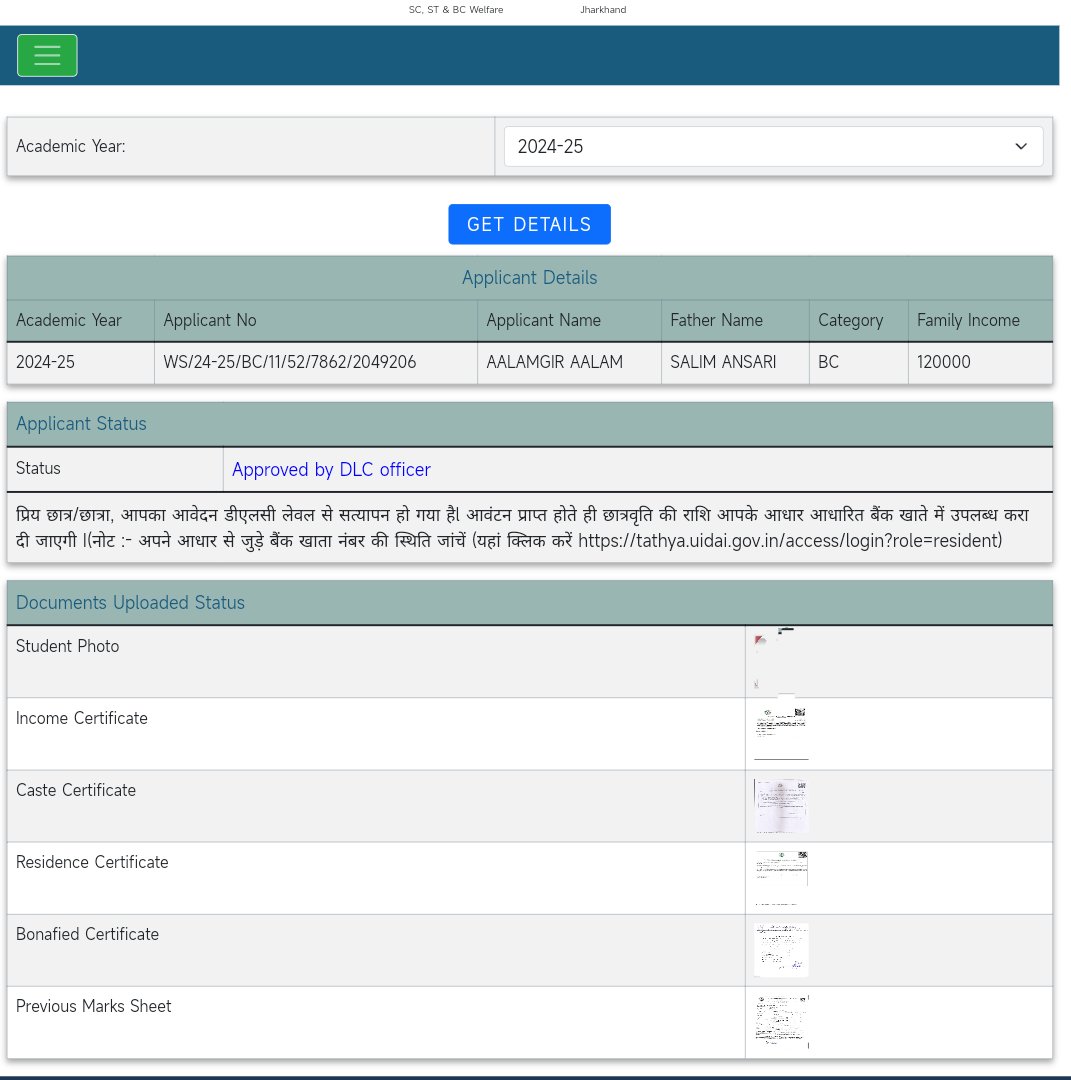Screen dimensions: 1071x1080
Task: Open the Bonafied Certificate thumbnail
Action: 781,950
